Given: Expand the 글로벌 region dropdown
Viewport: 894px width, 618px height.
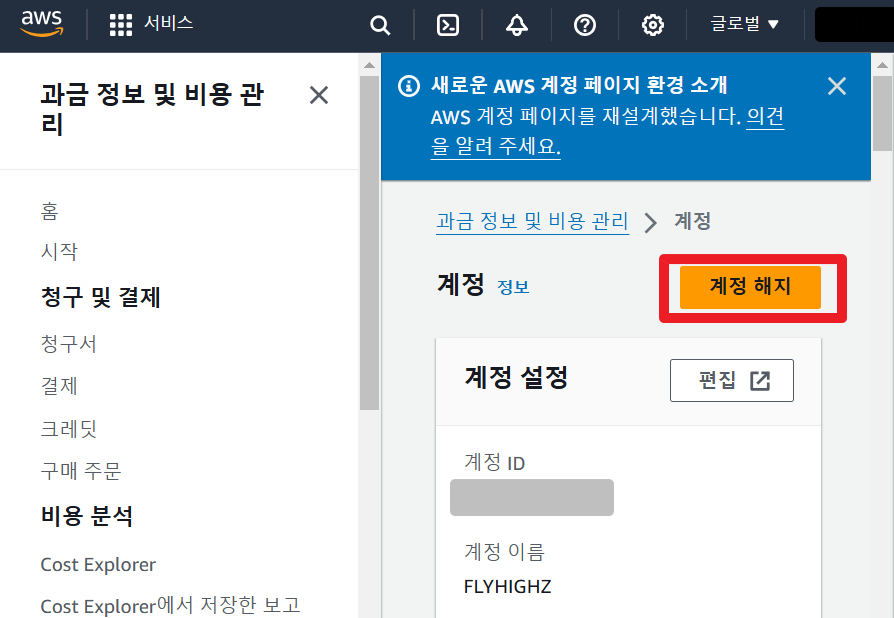Looking at the screenshot, I should (745, 25).
